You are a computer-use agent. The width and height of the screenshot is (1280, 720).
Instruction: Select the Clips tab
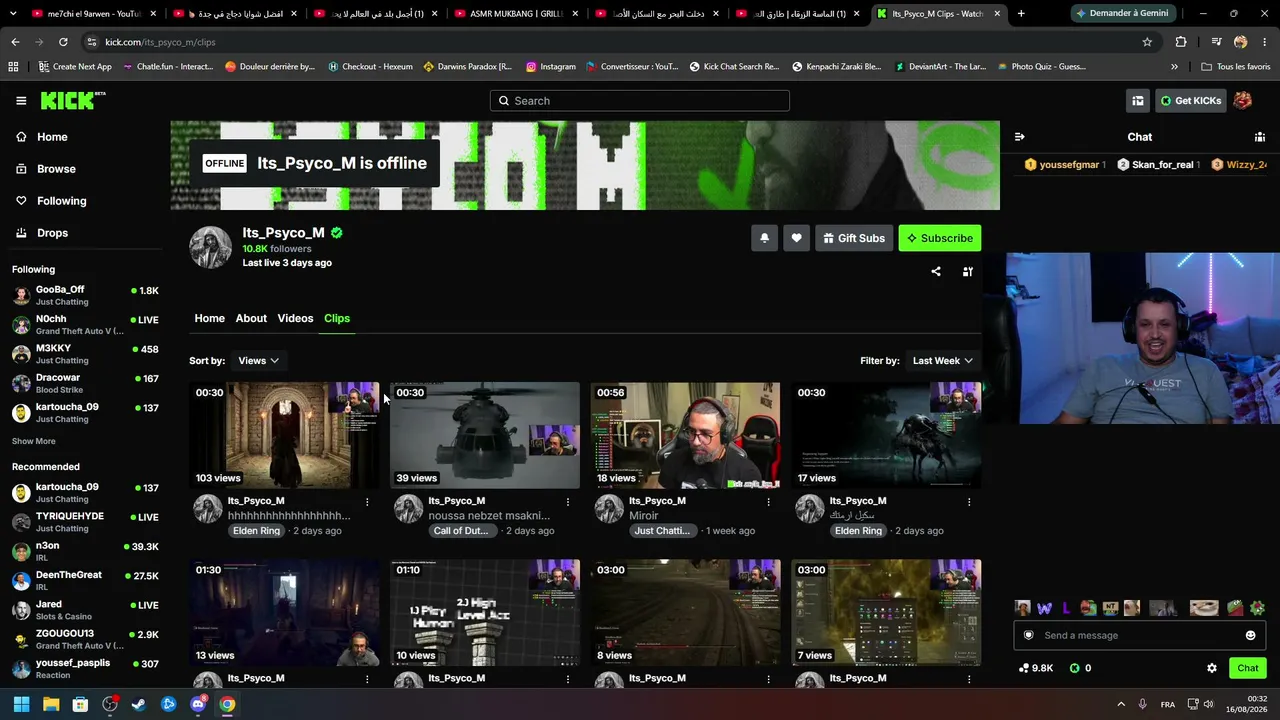337,318
